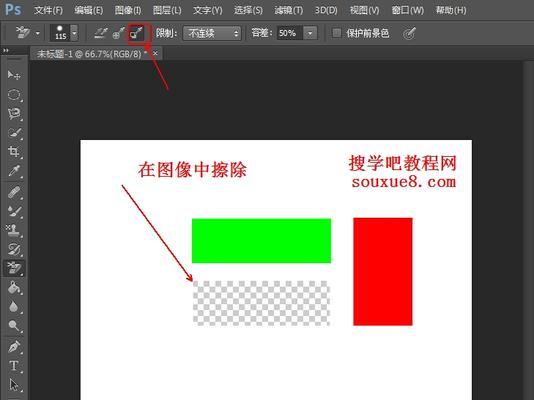The width and height of the screenshot is (534, 400).
Task: Choose Sampling Background Swatch option
Action: pyautogui.click(x=136, y=33)
